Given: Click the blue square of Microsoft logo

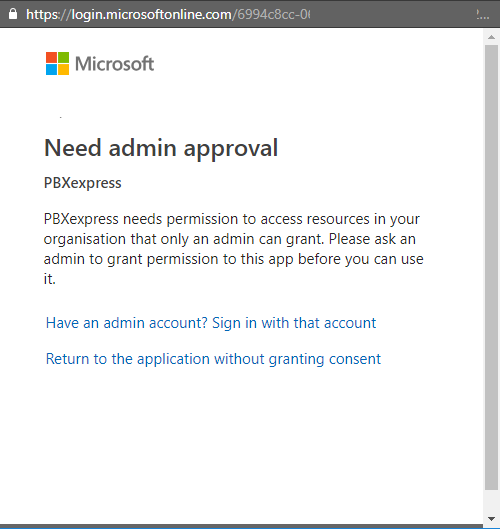Looking at the screenshot, I should (x=51, y=69).
